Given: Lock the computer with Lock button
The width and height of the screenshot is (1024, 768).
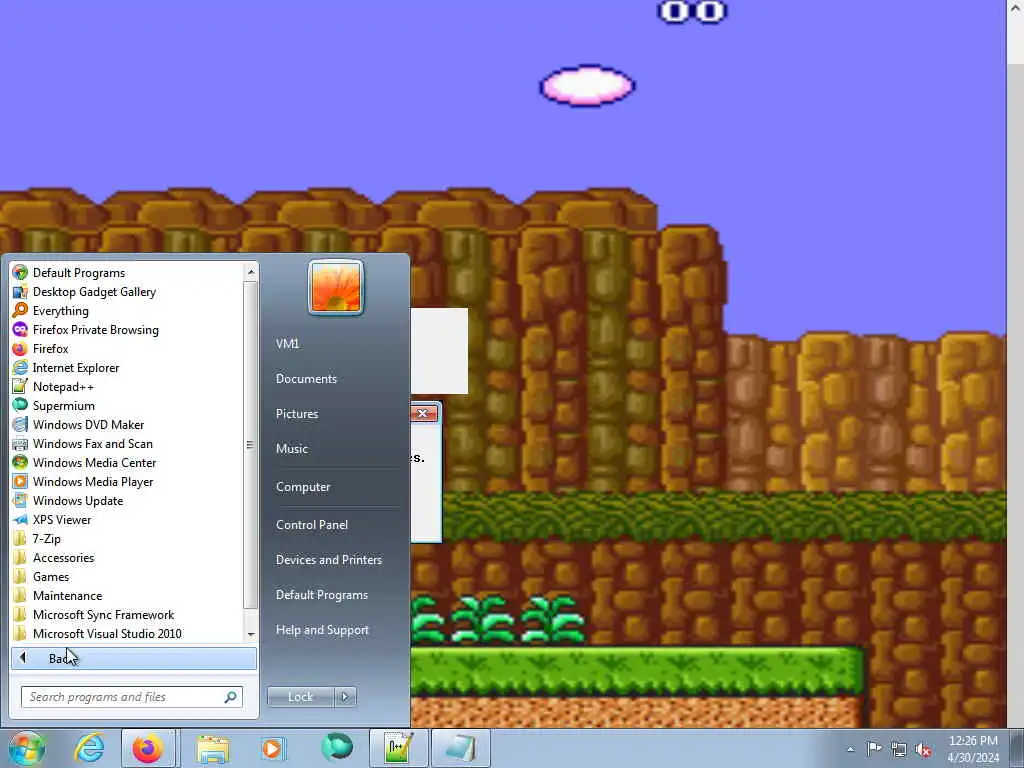Looking at the screenshot, I should pos(300,697).
